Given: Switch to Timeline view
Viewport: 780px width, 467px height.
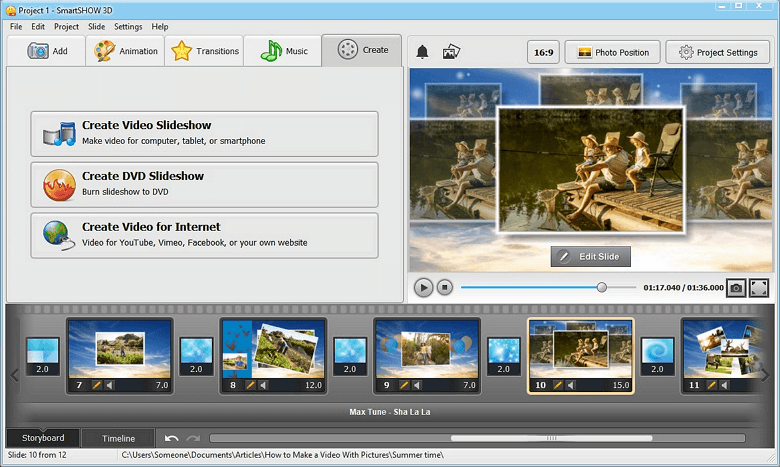Looking at the screenshot, I should pos(118,438).
